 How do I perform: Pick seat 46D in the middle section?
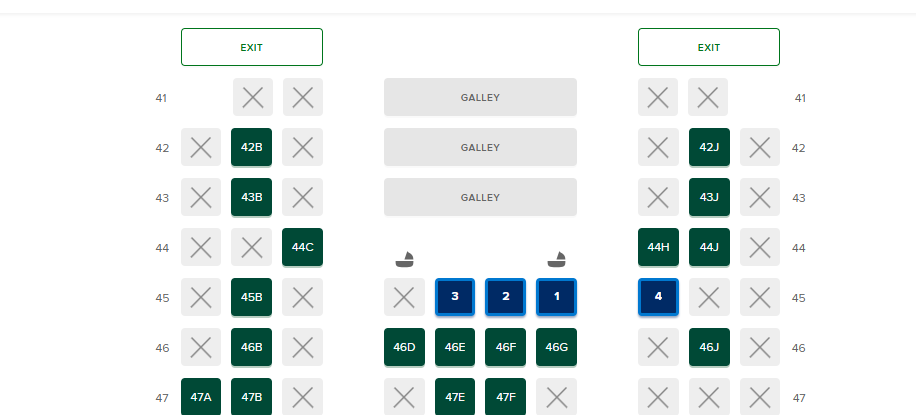coord(404,347)
